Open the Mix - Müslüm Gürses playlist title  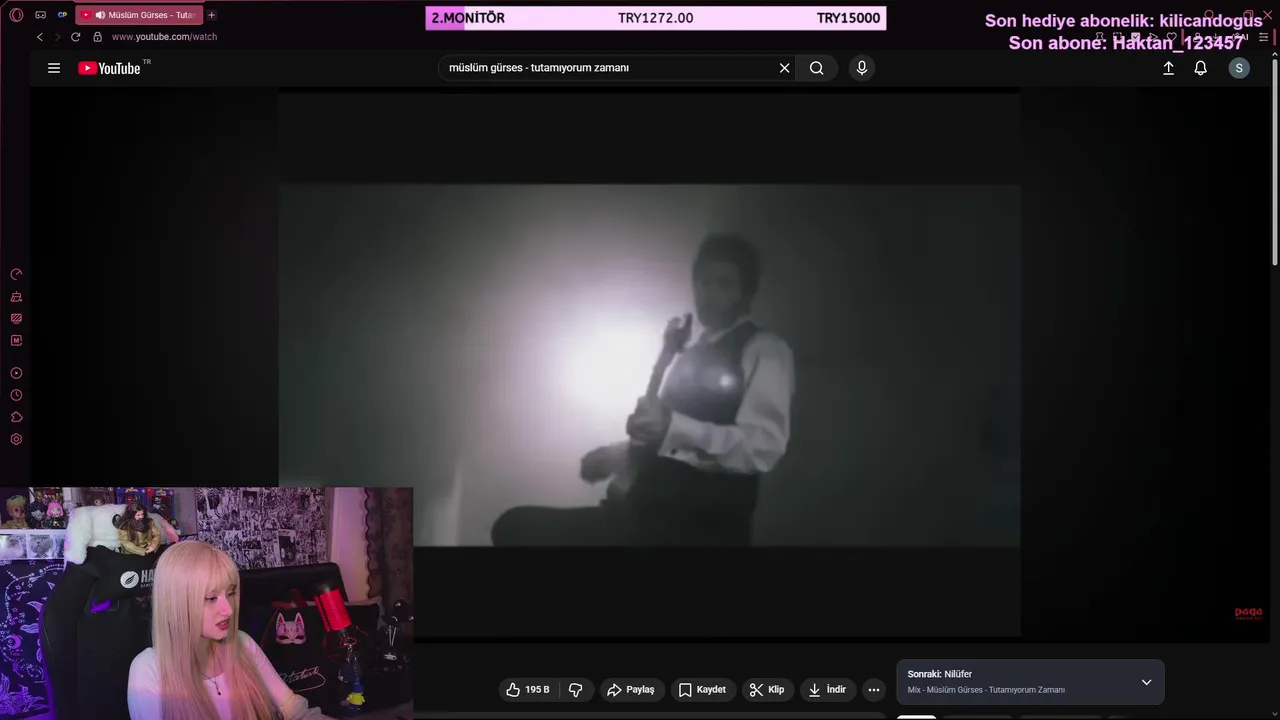click(x=986, y=690)
